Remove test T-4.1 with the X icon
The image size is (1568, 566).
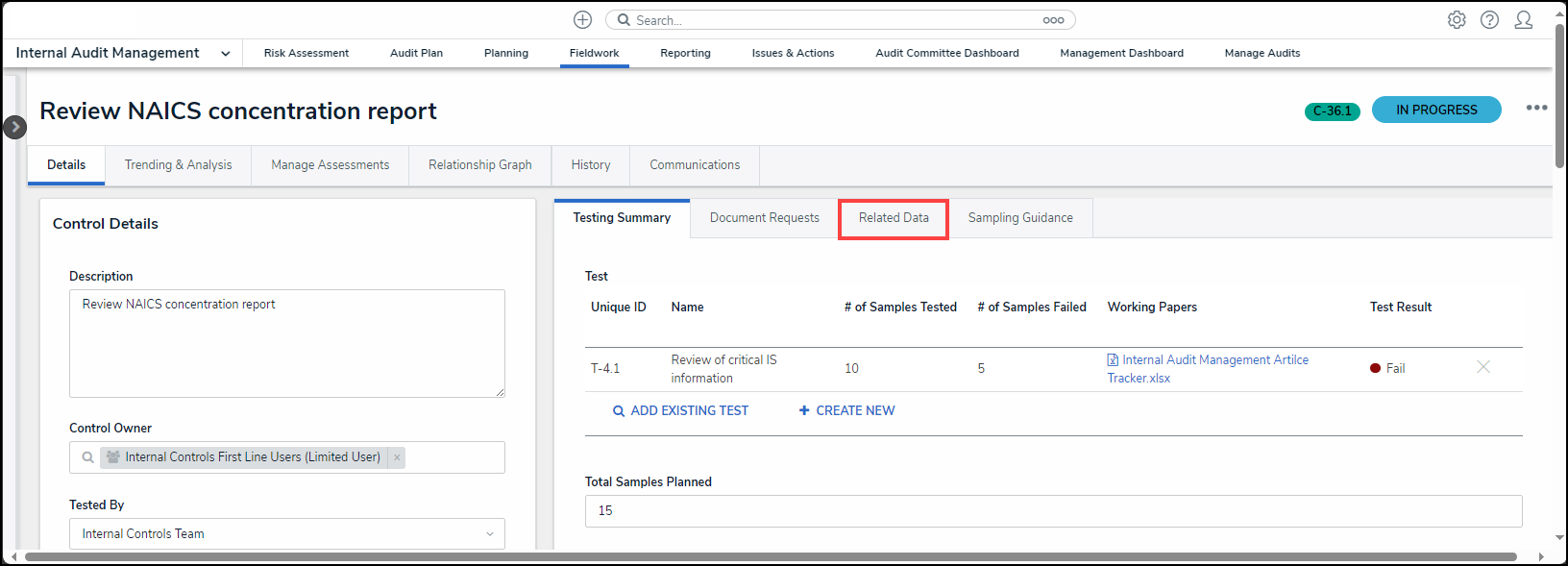click(x=1482, y=367)
